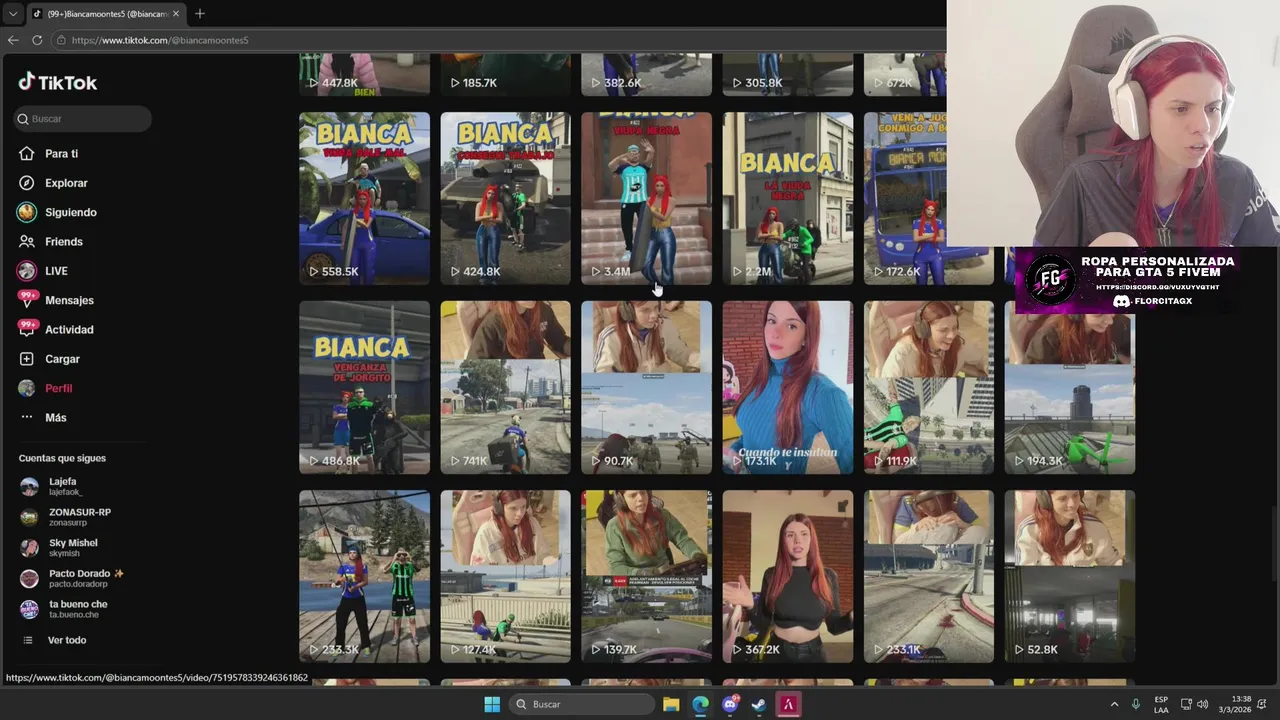Open the ta bueno che account
This screenshot has height=720, width=1280.
65,609
